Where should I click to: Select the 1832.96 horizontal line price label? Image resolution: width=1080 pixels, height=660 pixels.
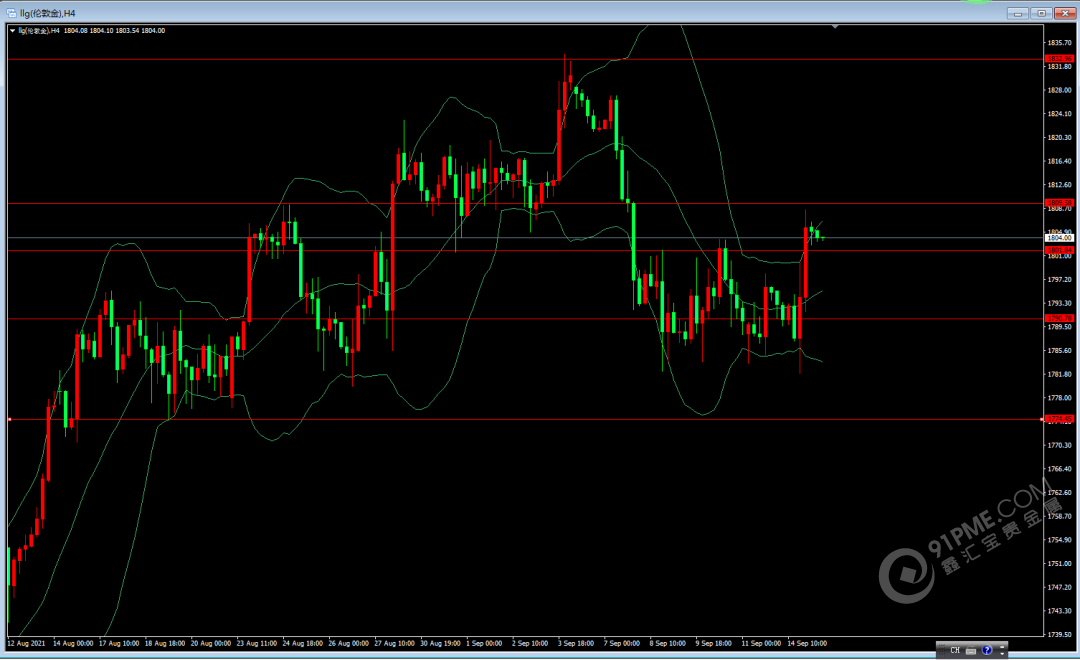(1059, 59)
